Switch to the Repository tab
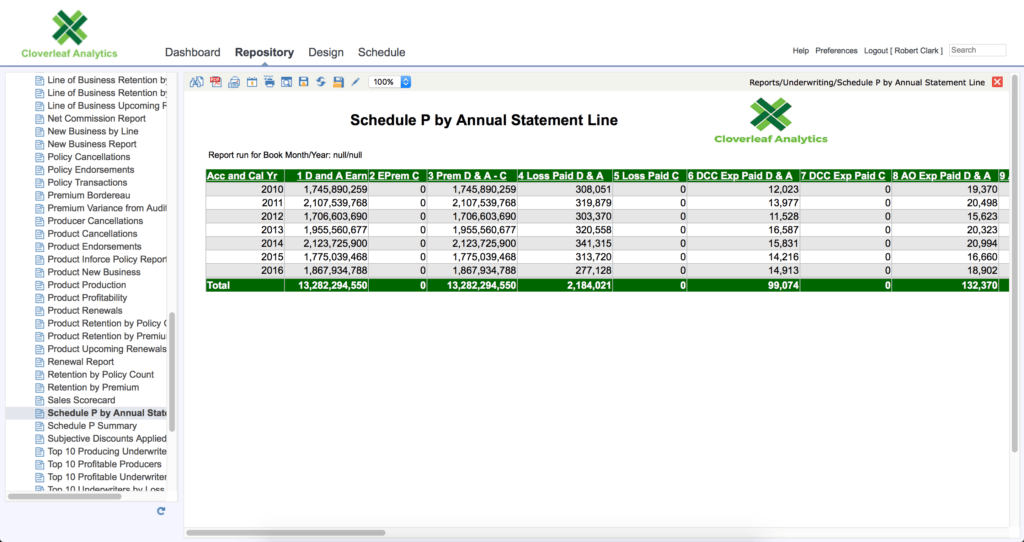The width and height of the screenshot is (1024, 542). [264, 52]
